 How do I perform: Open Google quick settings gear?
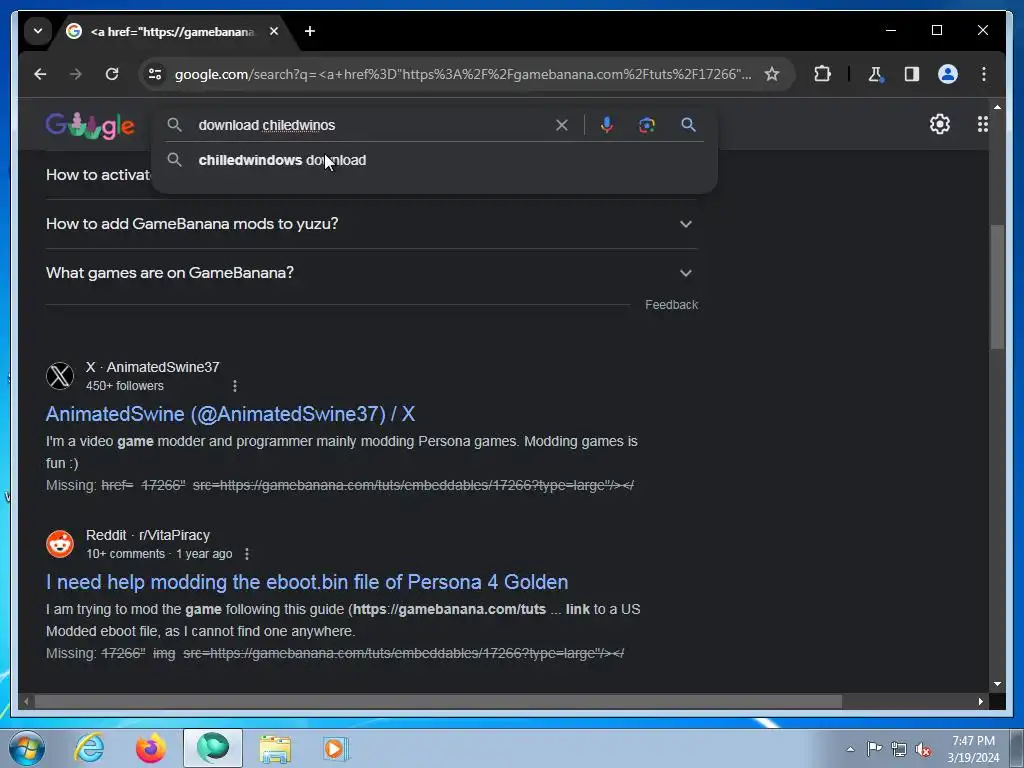click(x=940, y=124)
